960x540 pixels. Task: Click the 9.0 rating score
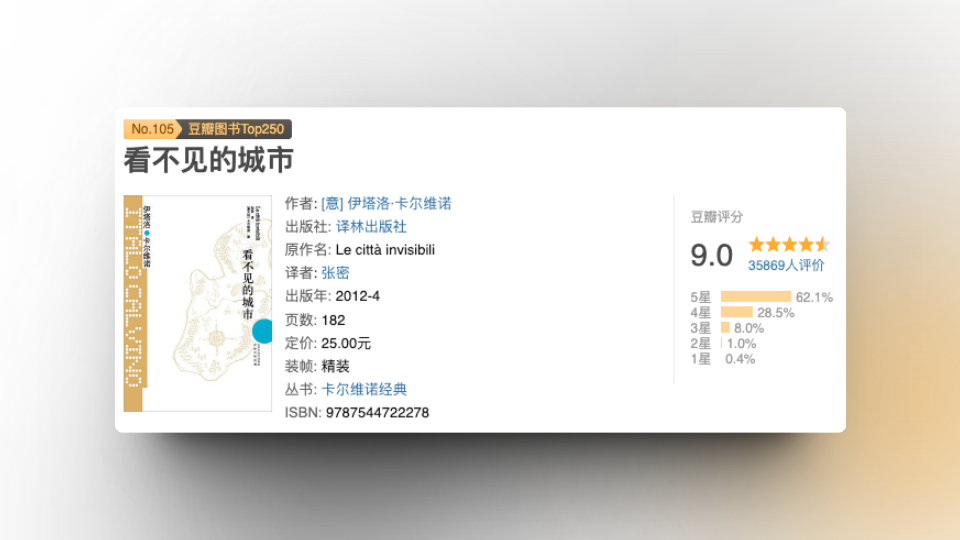coord(712,255)
